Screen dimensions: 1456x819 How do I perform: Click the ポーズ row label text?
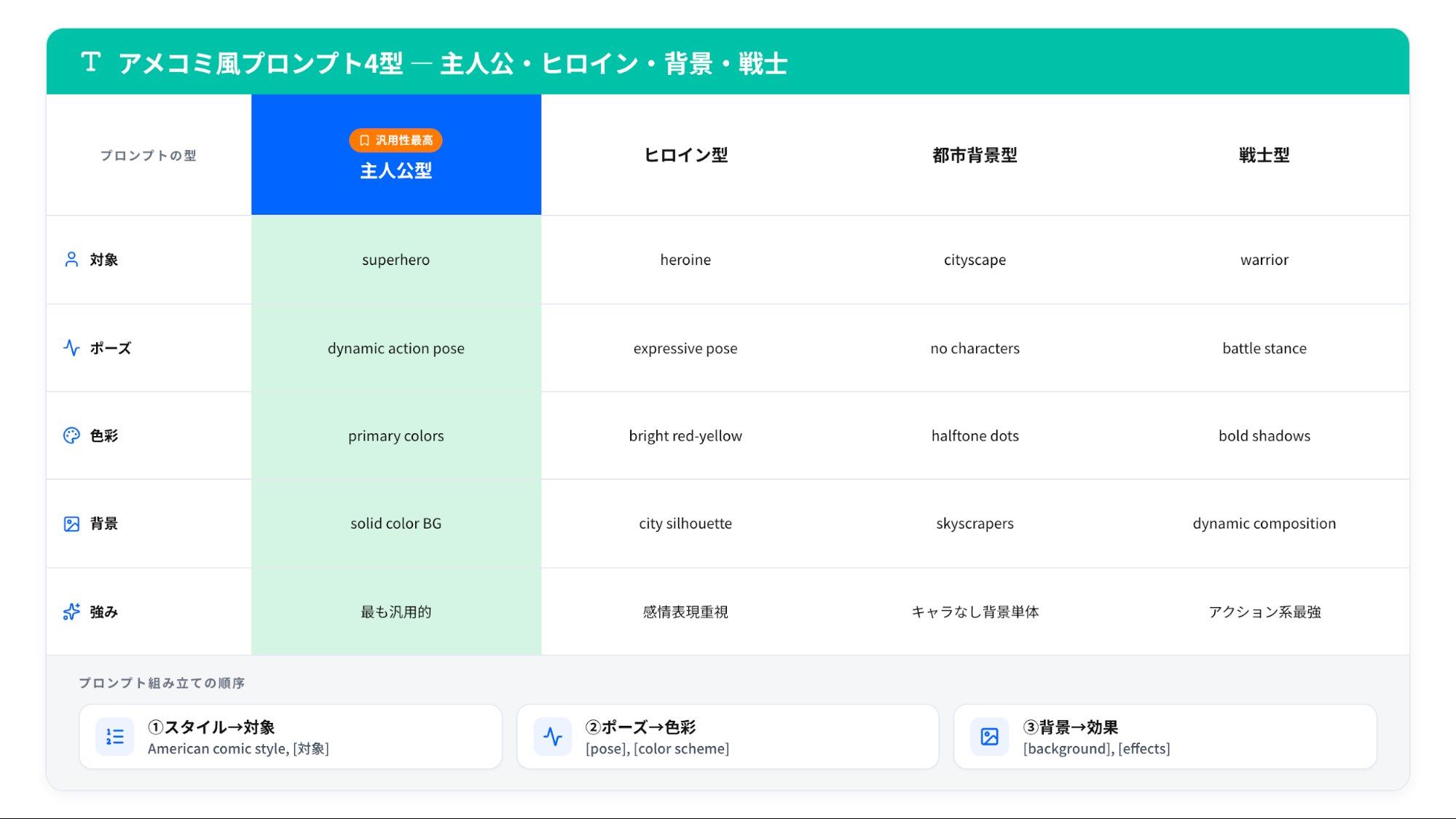[111, 348]
